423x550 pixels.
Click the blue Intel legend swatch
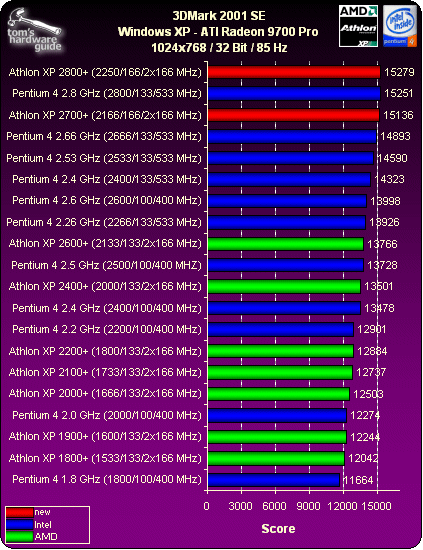[x=20, y=524]
